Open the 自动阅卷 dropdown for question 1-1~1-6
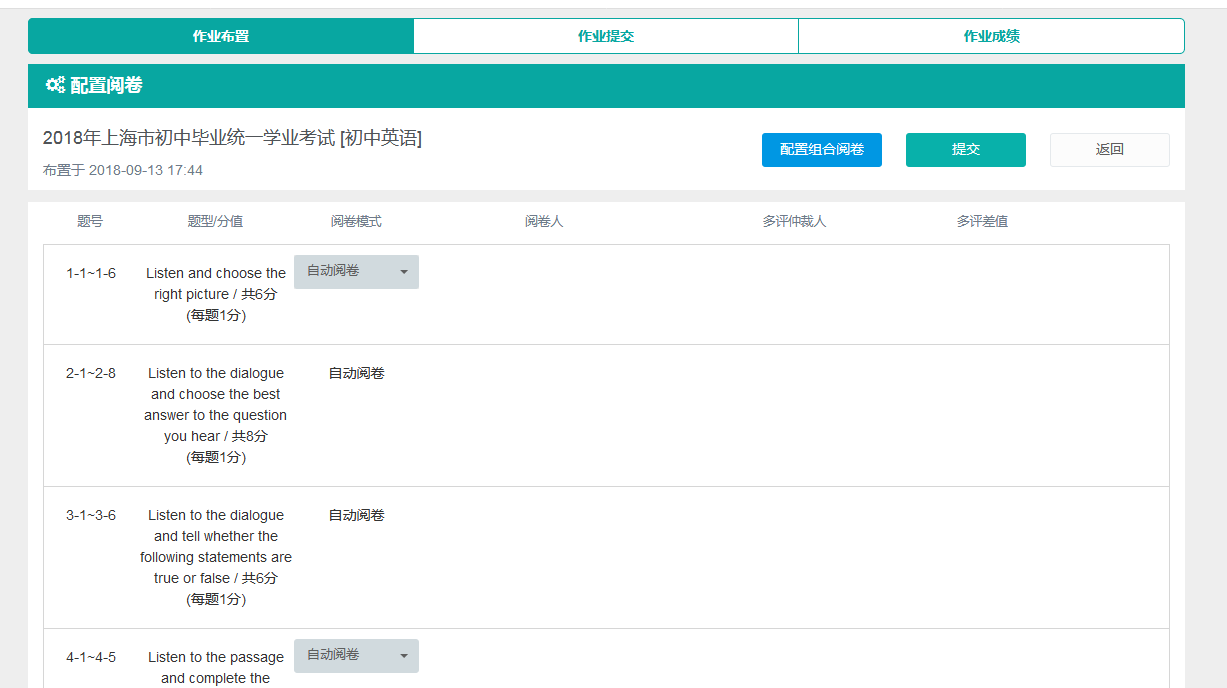Viewport: 1227px width, 688px height. point(356,272)
